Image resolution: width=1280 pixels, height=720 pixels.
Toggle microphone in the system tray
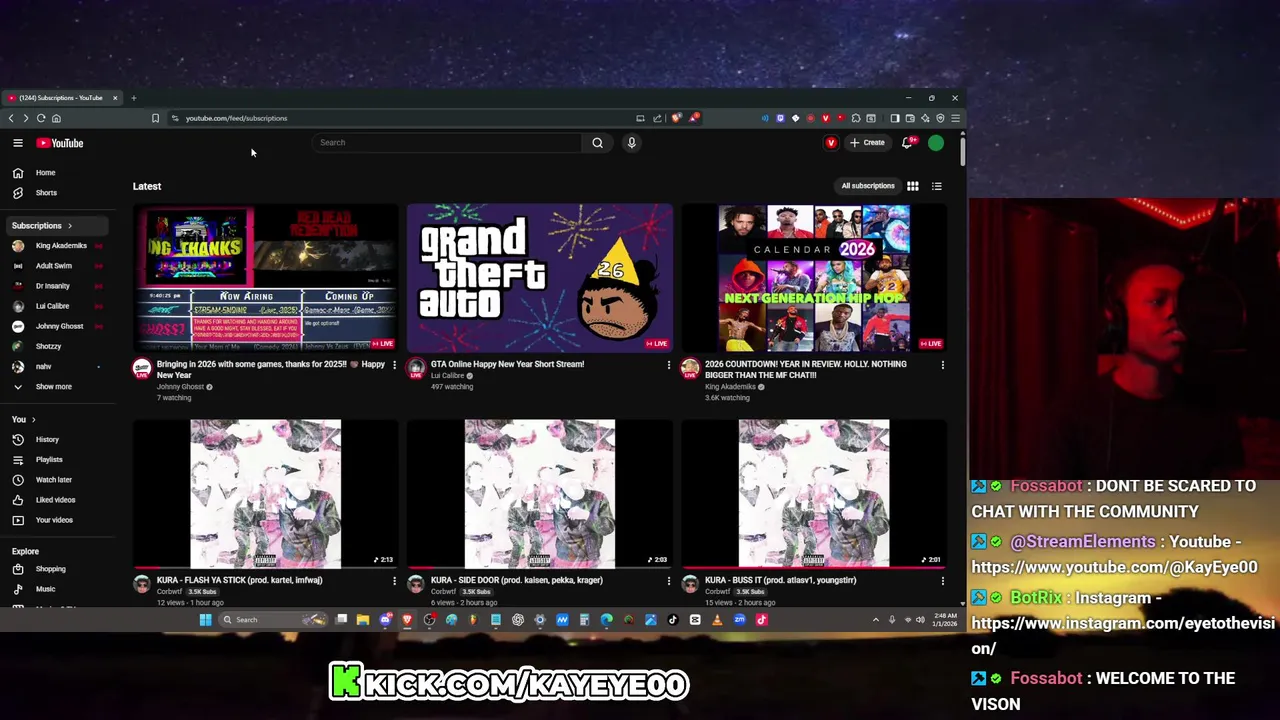[892, 620]
